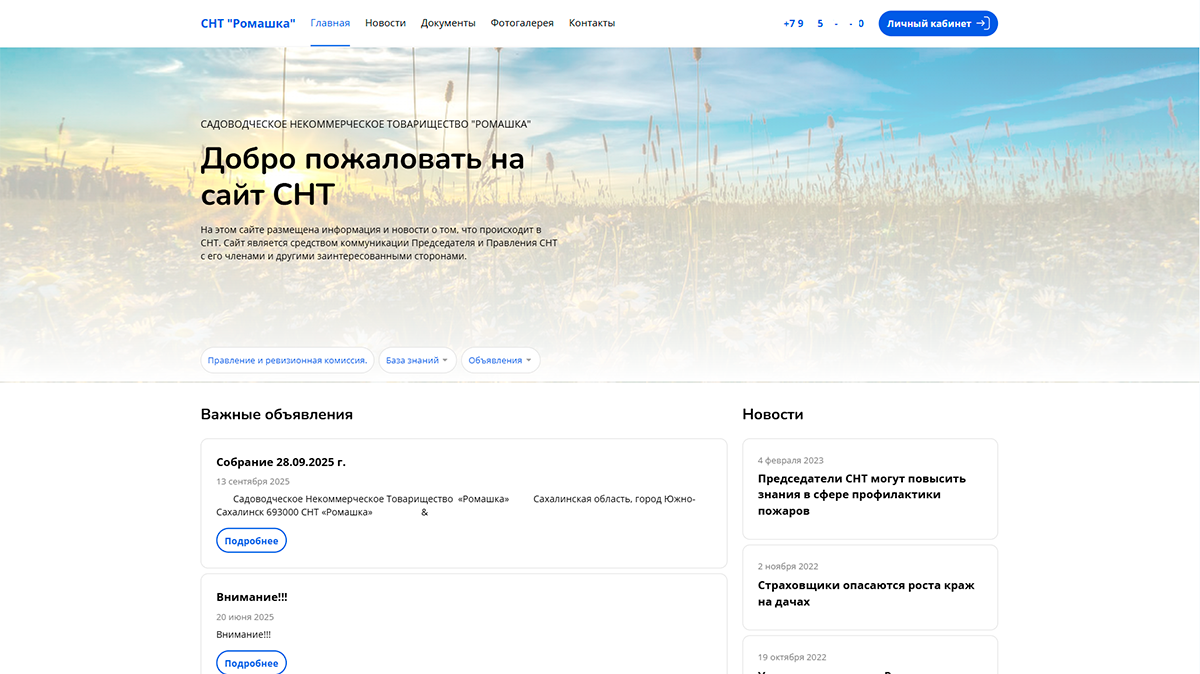Open the Собрание 28.09.2025 г. announcement title
1200x674 pixels.
(x=281, y=462)
